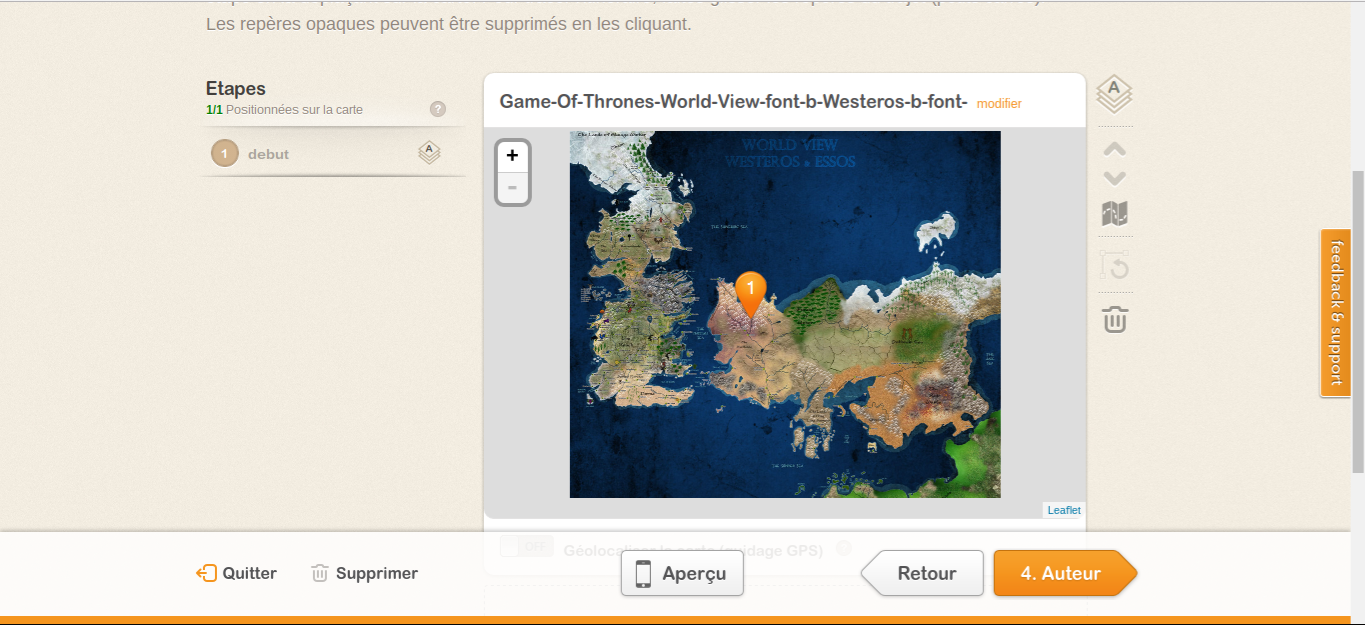The height and width of the screenshot is (625, 1365).
Task: Move step up with chevron arrow
Action: (x=1115, y=149)
